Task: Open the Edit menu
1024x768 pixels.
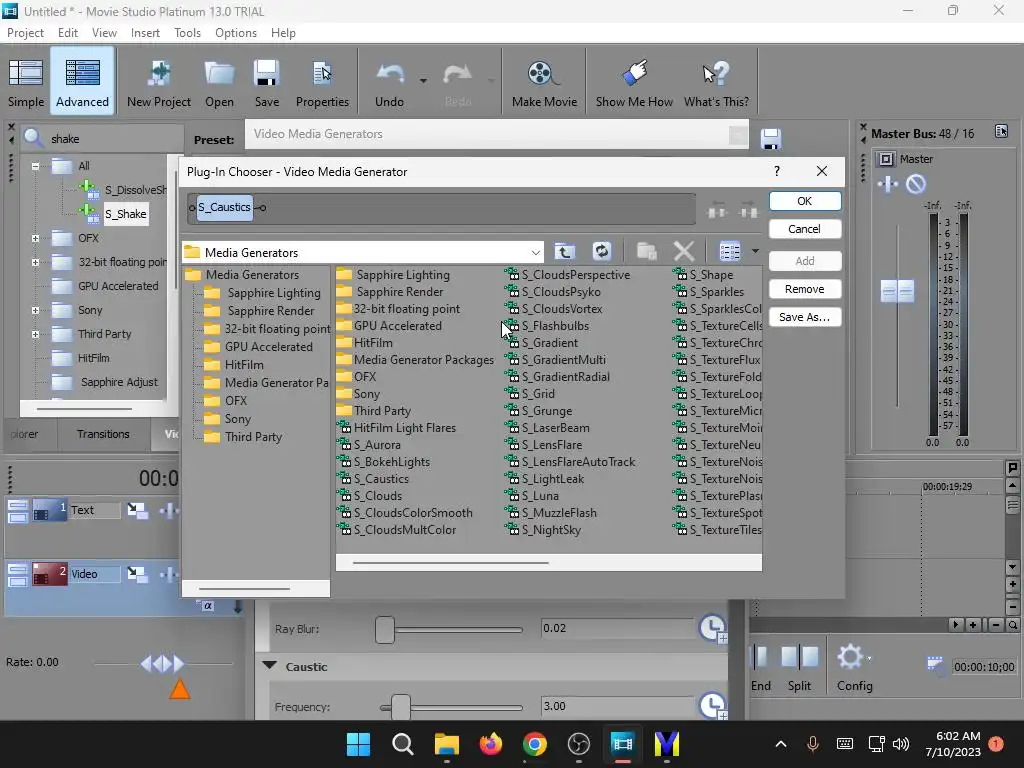Action: 67,33
